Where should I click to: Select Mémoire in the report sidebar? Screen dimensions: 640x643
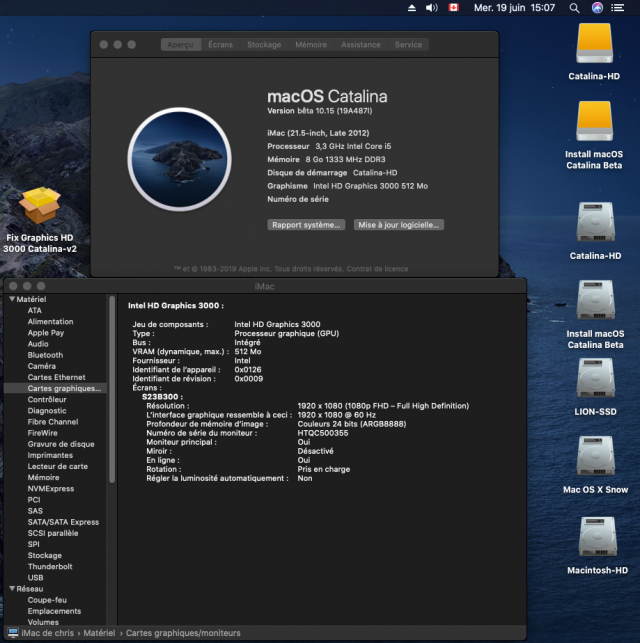[43, 477]
